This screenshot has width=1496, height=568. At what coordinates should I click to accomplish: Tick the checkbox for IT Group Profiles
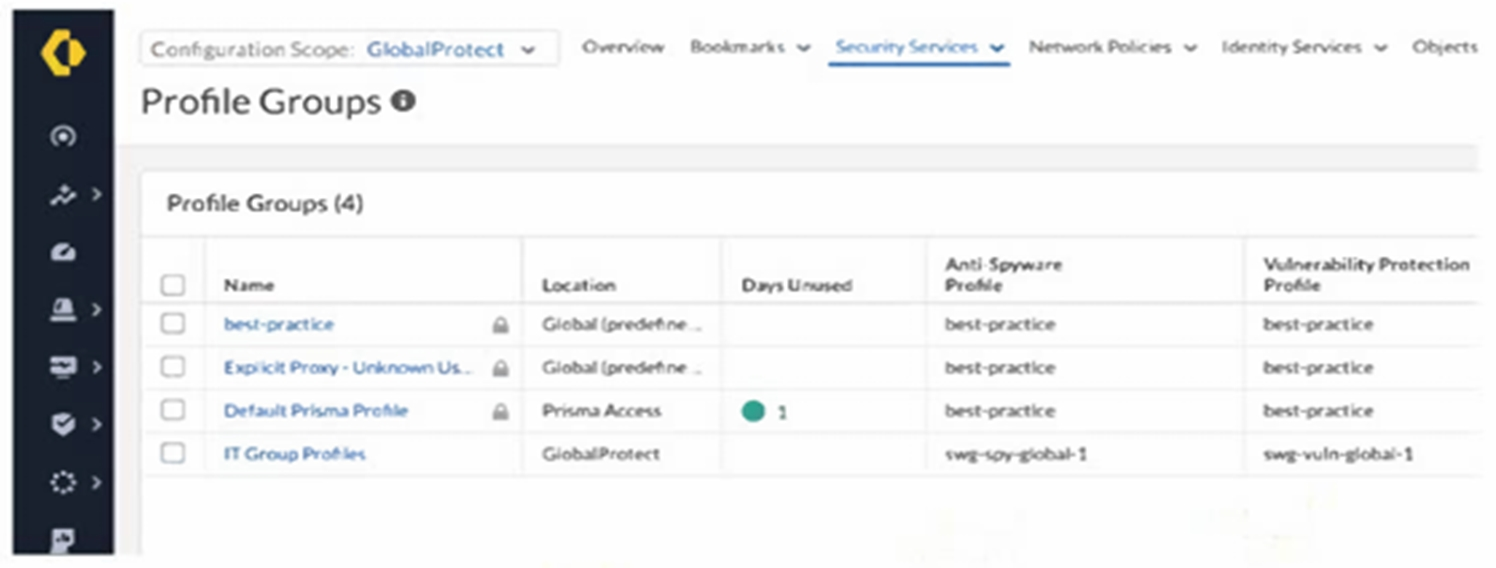[x=173, y=453]
